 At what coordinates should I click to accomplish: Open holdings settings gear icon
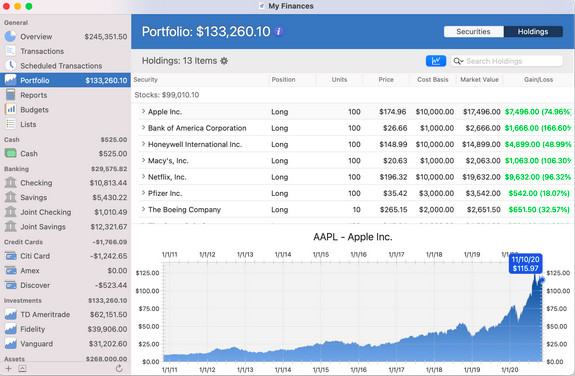coord(224,61)
